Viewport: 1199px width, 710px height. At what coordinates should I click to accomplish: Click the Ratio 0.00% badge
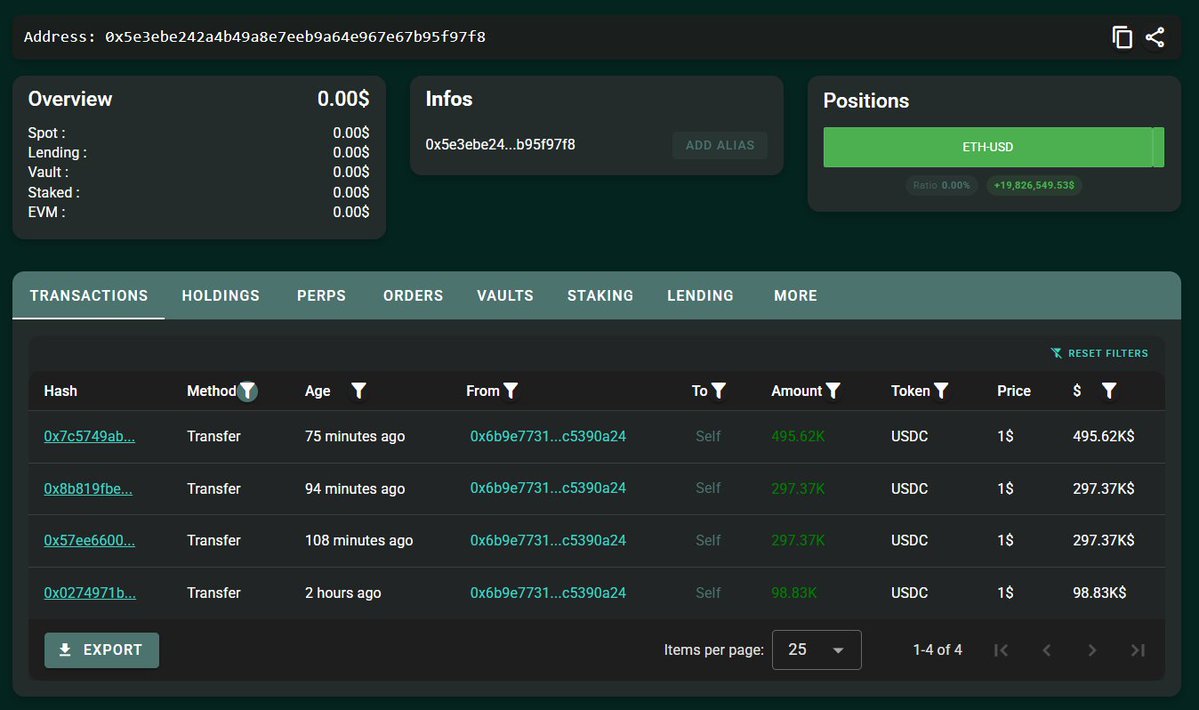pos(941,185)
